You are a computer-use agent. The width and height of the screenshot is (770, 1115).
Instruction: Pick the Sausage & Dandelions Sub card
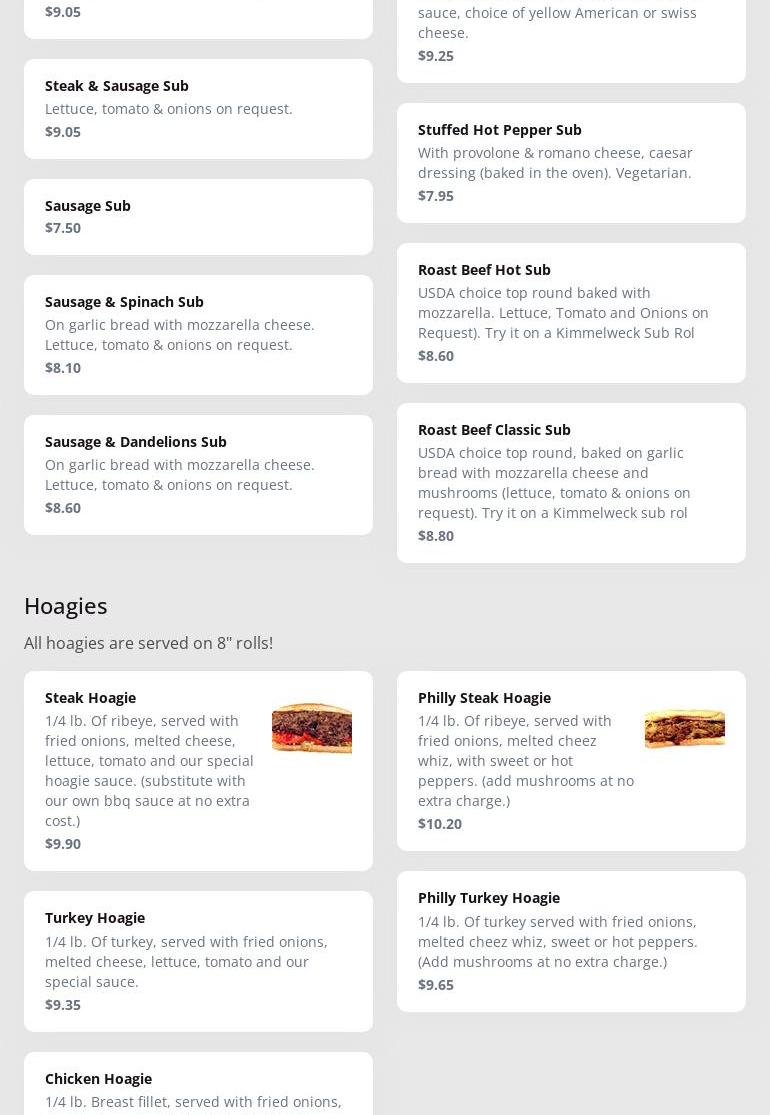pyautogui.click(x=198, y=474)
